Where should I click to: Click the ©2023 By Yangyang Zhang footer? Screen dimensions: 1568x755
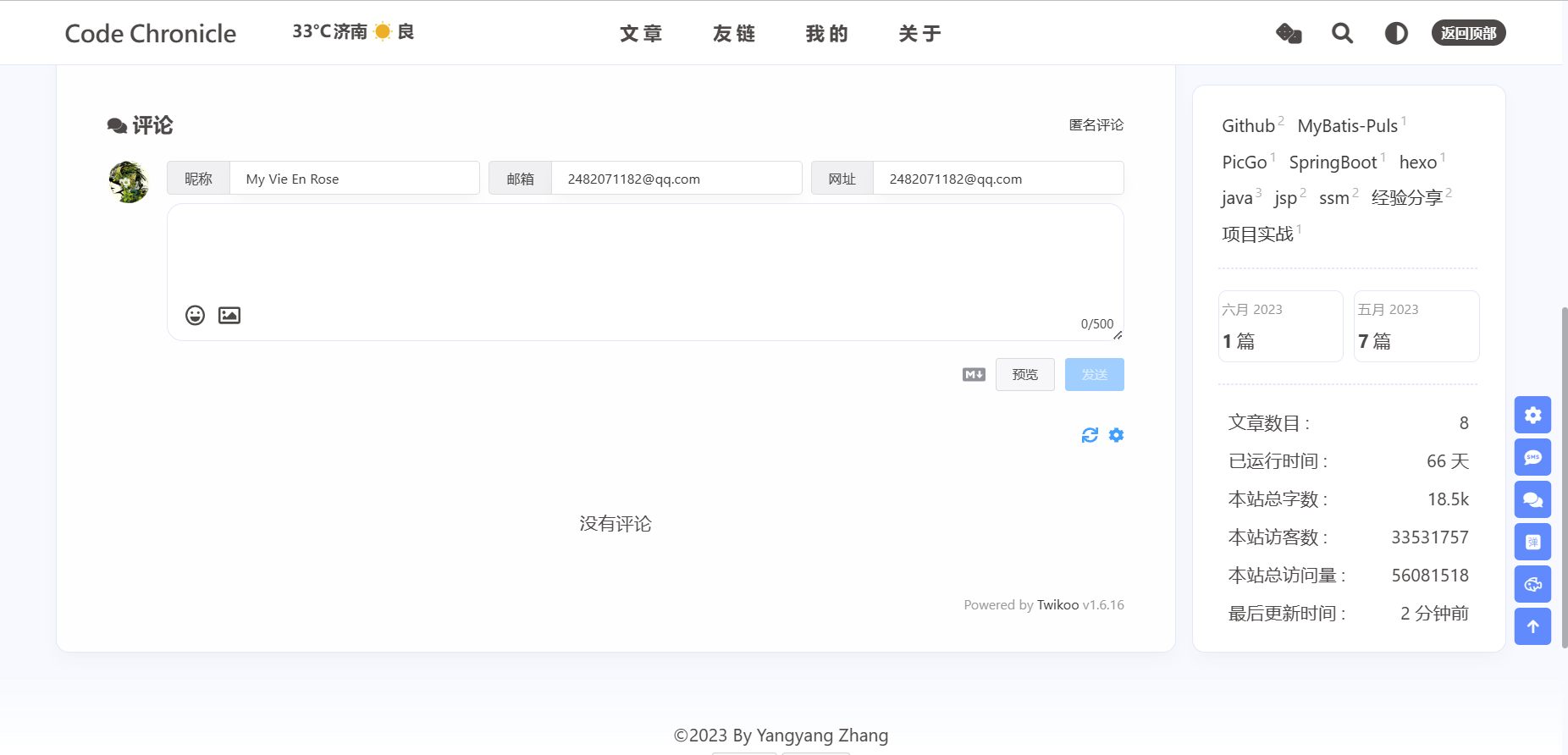pyautogui.click(x=781, y=735)
